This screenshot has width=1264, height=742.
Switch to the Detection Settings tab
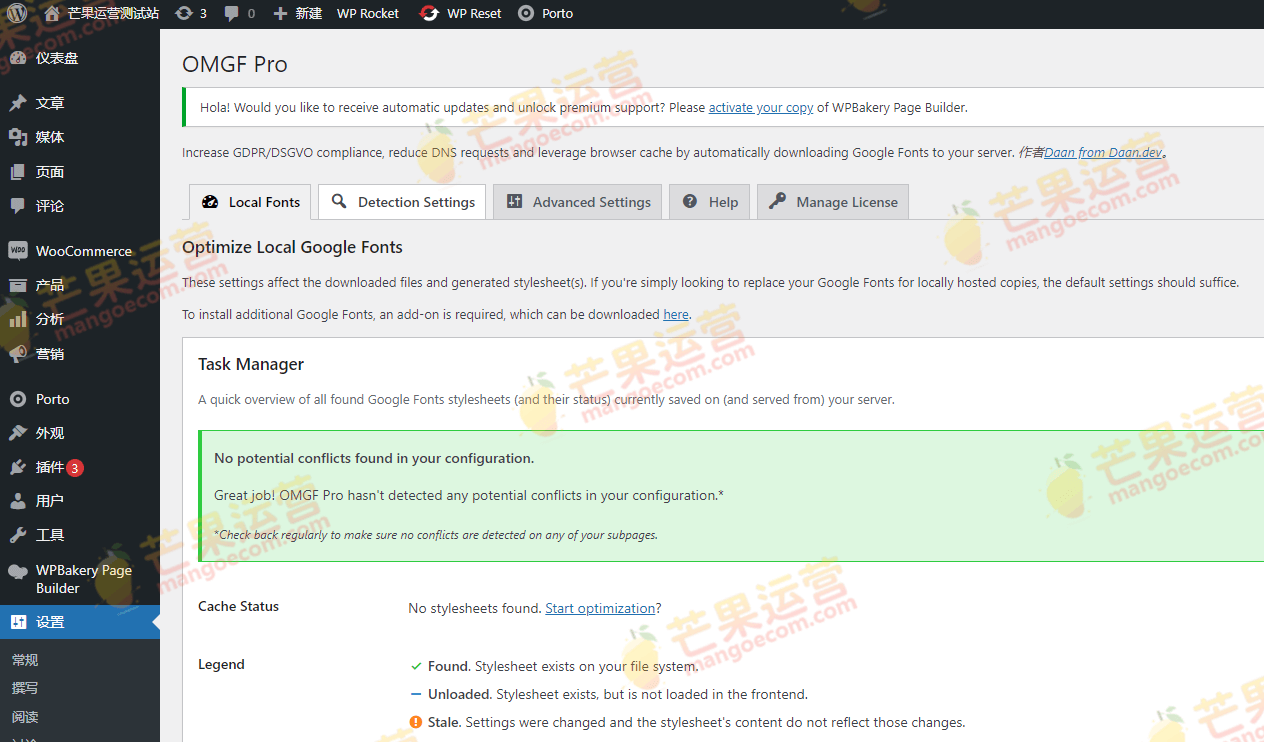click(402, 202)
